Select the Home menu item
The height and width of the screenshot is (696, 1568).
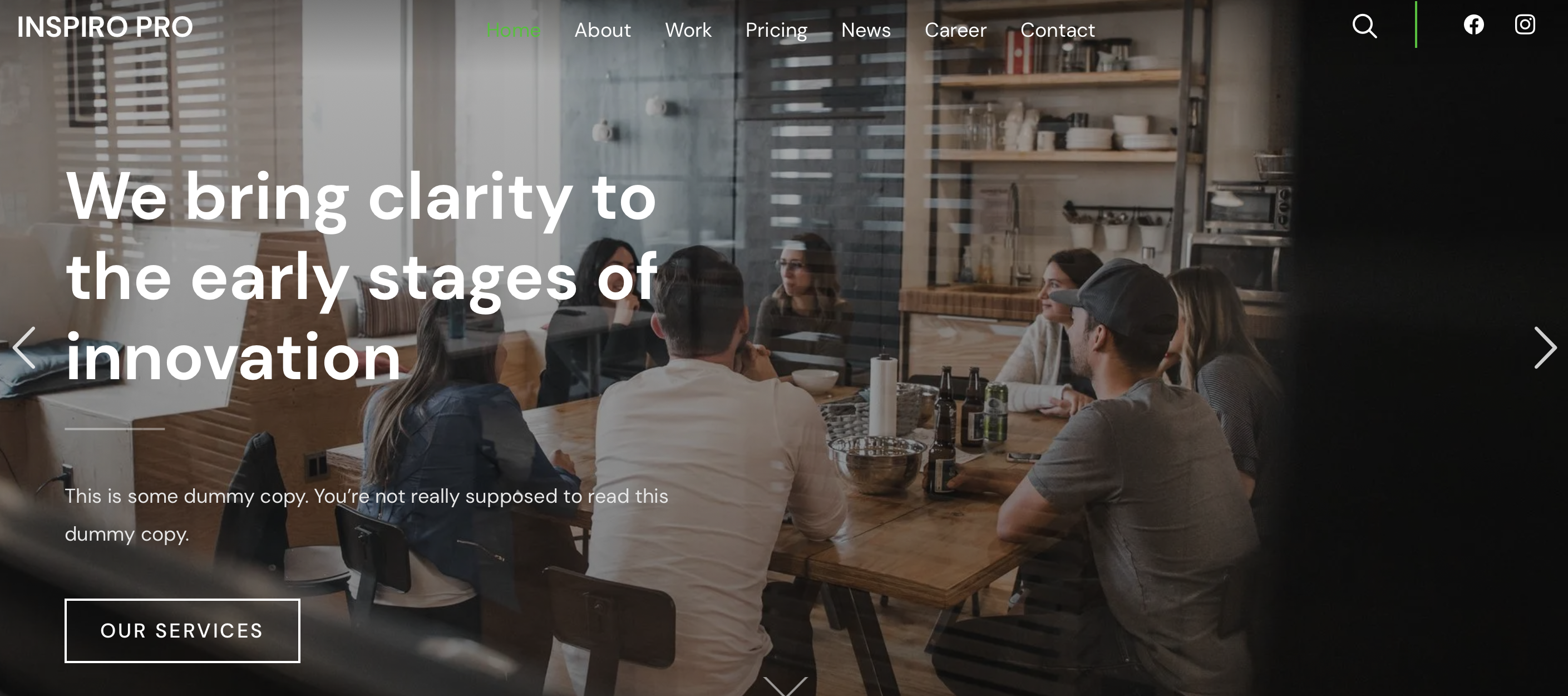[513, 30]
